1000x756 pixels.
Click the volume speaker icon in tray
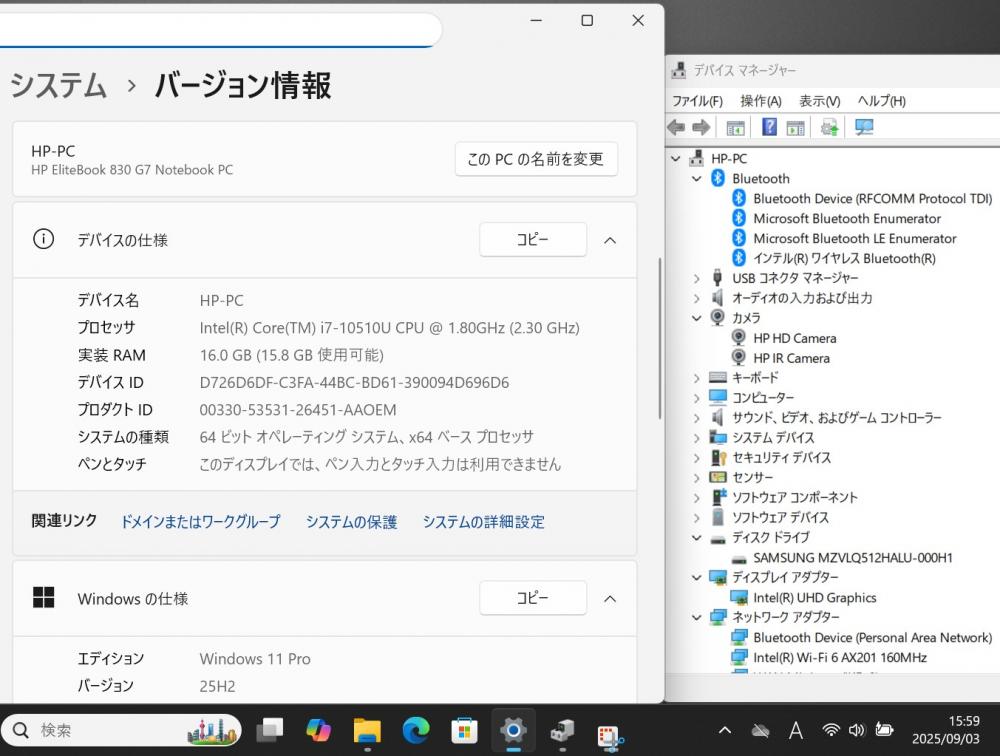(857, 730)
